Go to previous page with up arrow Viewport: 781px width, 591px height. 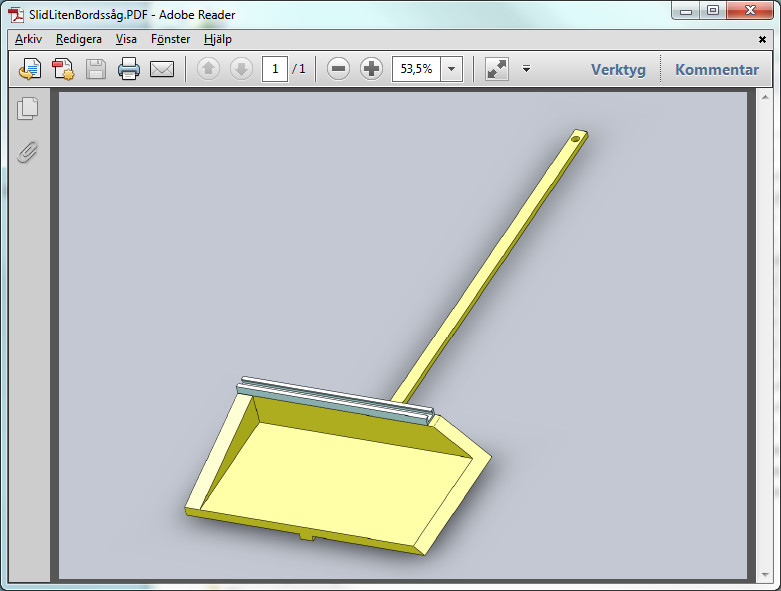point(208,69)
